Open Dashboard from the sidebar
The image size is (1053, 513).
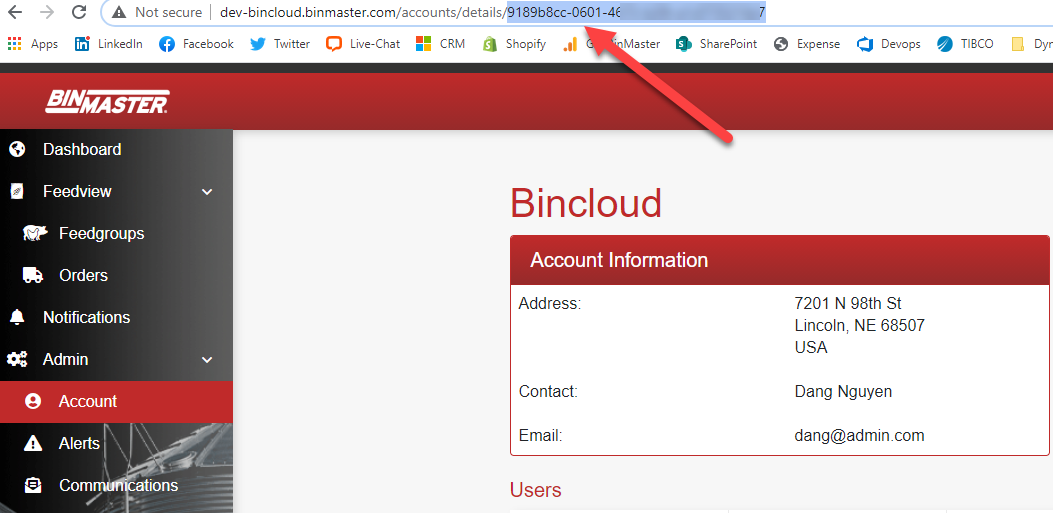point(116,149)
